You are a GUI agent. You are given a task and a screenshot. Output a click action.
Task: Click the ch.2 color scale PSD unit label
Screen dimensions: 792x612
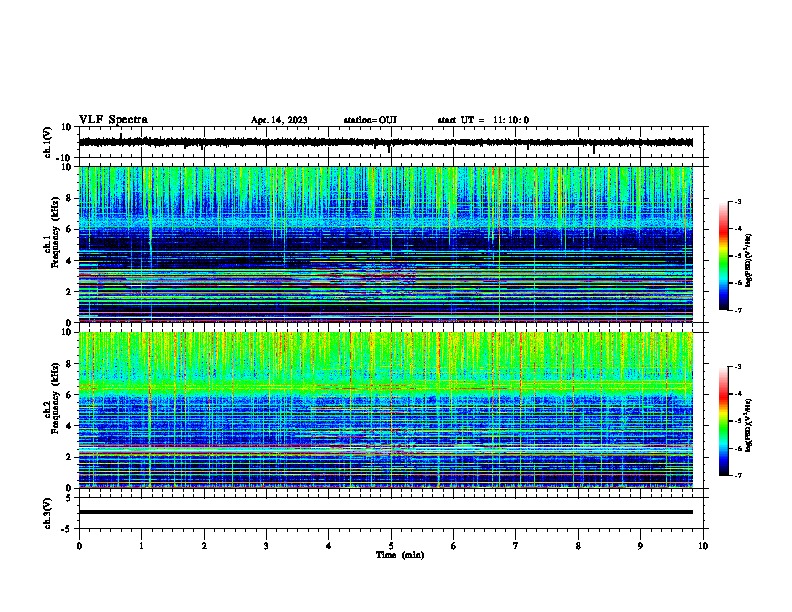tap(749, 425)
